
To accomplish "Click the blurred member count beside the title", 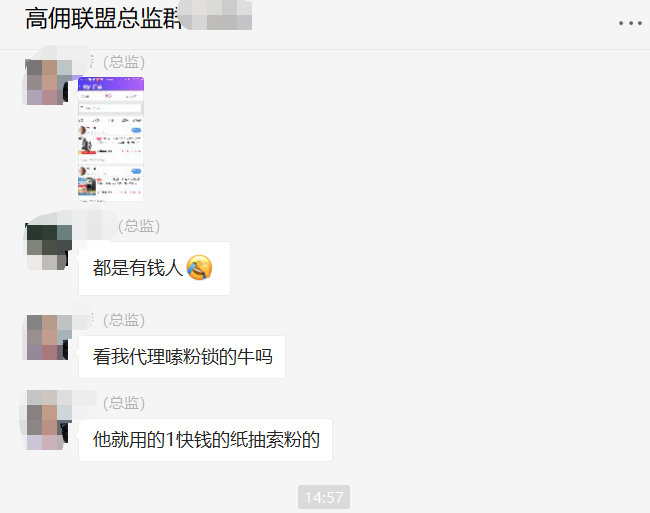I will pos(216,16).
